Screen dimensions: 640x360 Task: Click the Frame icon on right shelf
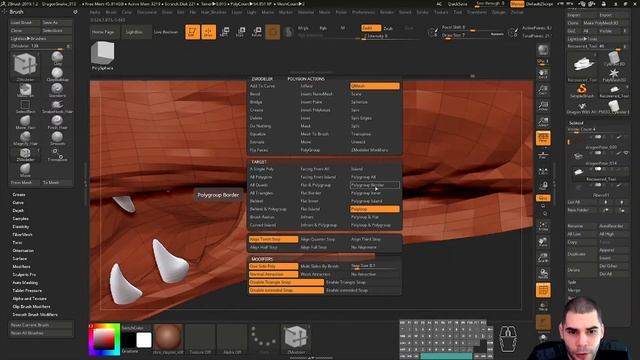coord(543,226)
